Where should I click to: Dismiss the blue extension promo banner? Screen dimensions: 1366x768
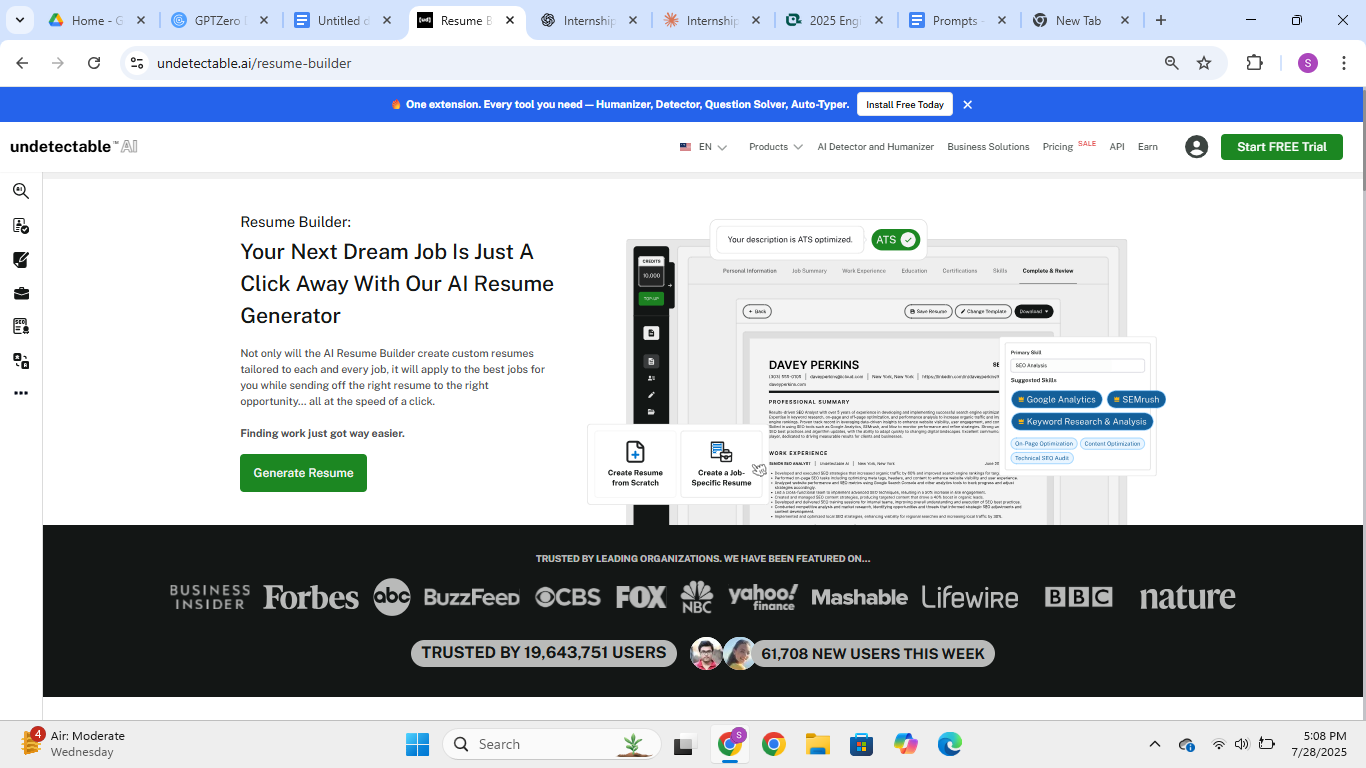967,105
